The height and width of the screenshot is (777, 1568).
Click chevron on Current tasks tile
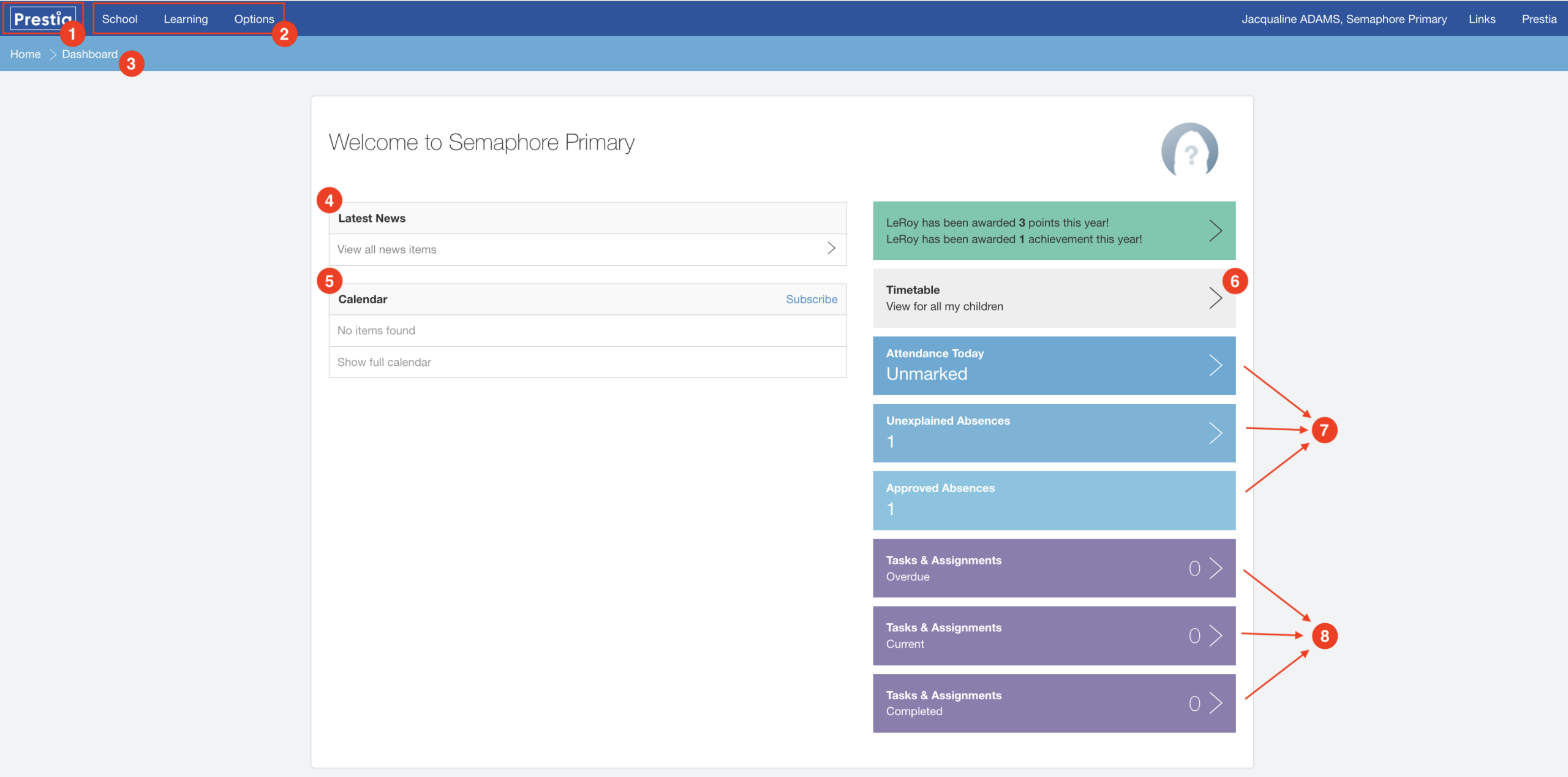[x=1215, y=635]
